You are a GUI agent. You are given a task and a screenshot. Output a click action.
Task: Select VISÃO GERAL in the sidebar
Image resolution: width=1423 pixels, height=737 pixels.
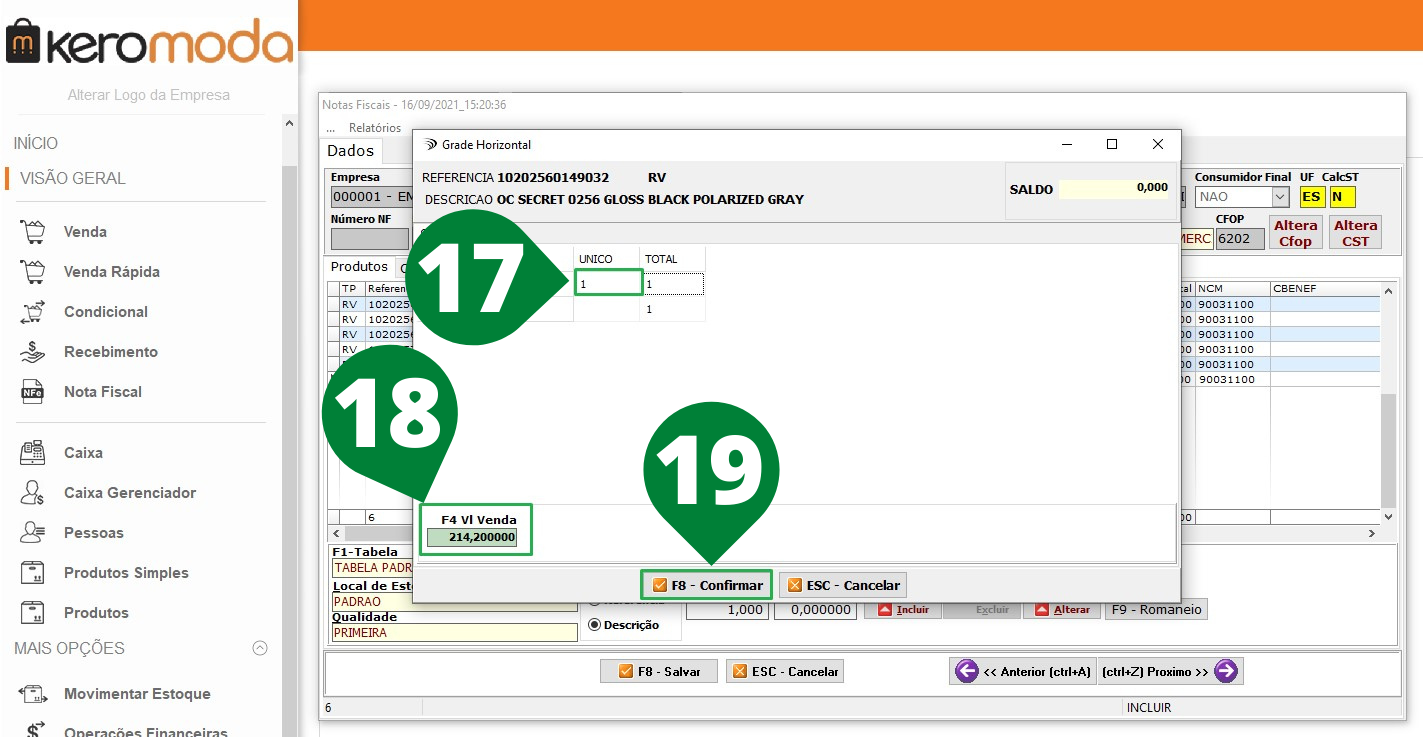[x=73, y=178]
